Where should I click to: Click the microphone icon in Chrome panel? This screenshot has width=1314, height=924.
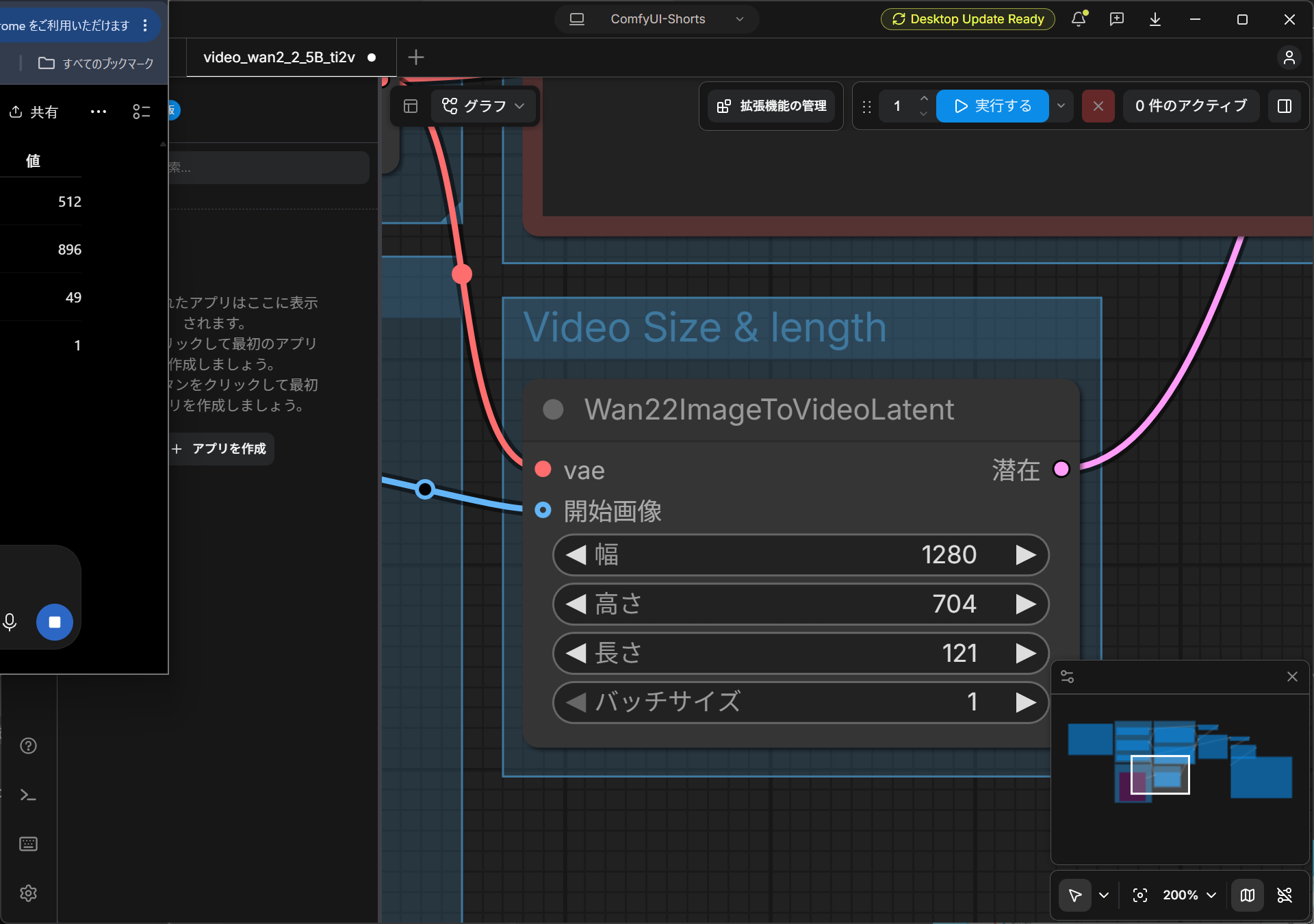10,621
